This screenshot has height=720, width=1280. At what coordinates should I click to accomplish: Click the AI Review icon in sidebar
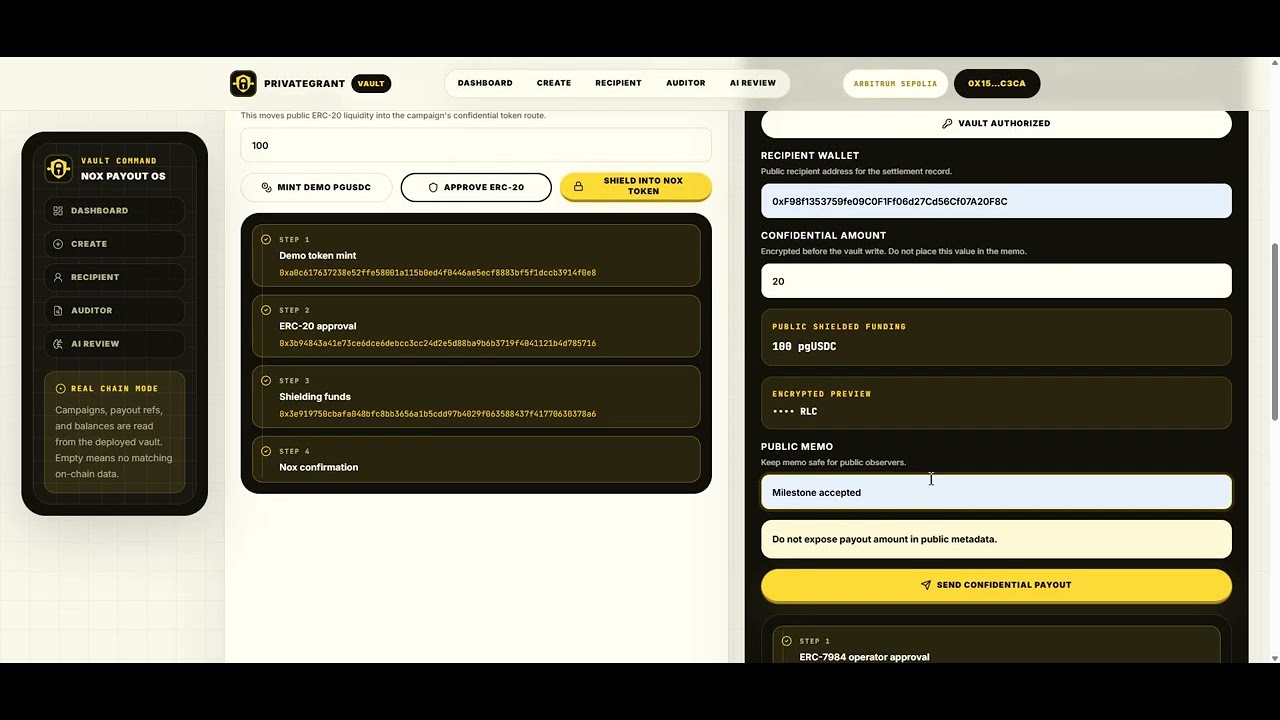(x=58, y=344)
